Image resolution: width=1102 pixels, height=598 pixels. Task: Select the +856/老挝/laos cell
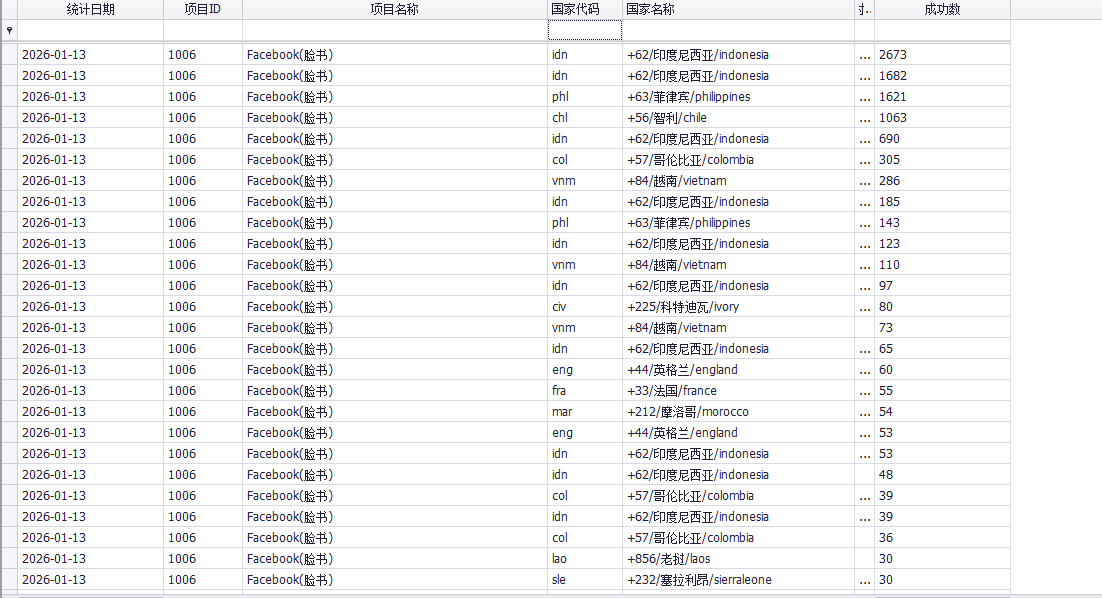click(x=738, y=559)
